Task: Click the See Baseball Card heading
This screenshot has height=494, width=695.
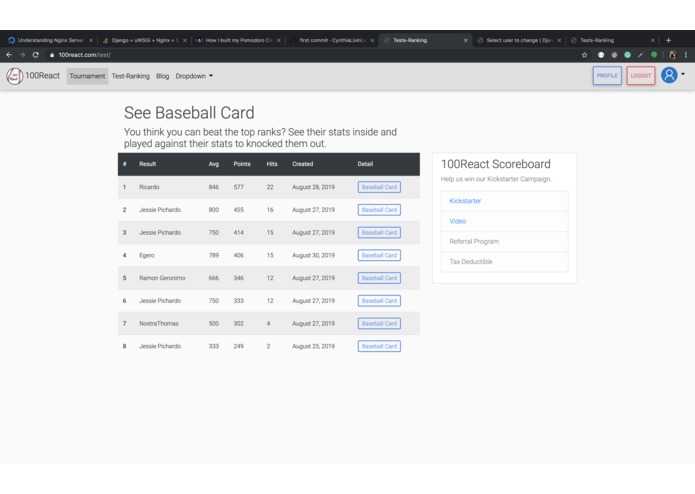Action: [x=189, y=113]
